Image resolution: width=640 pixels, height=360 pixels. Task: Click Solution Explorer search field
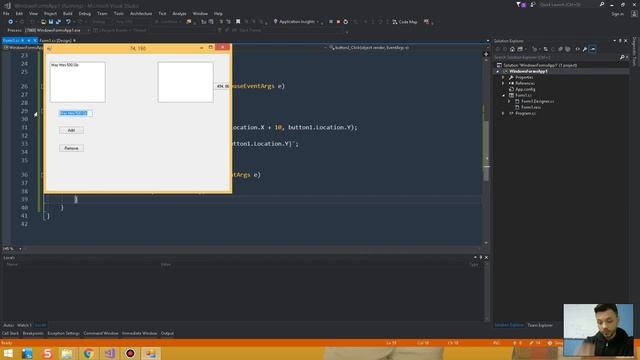tap(556, 57)
